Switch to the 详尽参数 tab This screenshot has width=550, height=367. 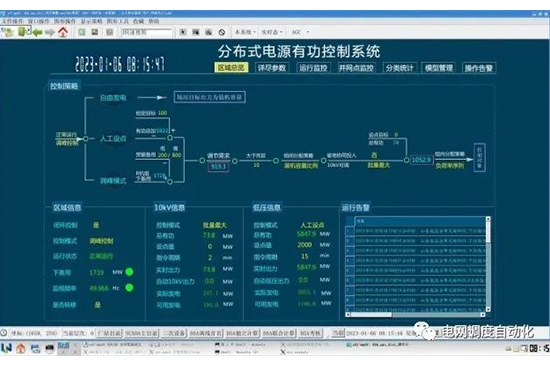click(272, 68)
